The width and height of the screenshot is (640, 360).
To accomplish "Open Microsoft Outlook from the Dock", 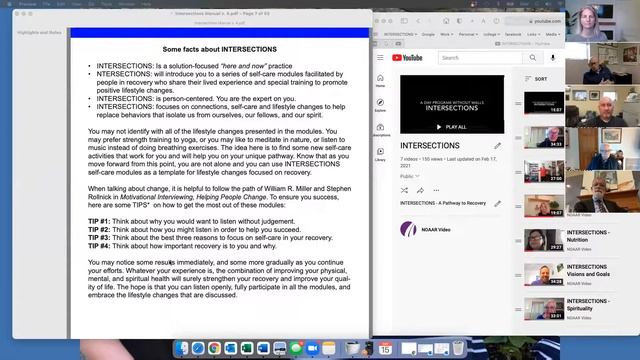I will tap(231, 348).
